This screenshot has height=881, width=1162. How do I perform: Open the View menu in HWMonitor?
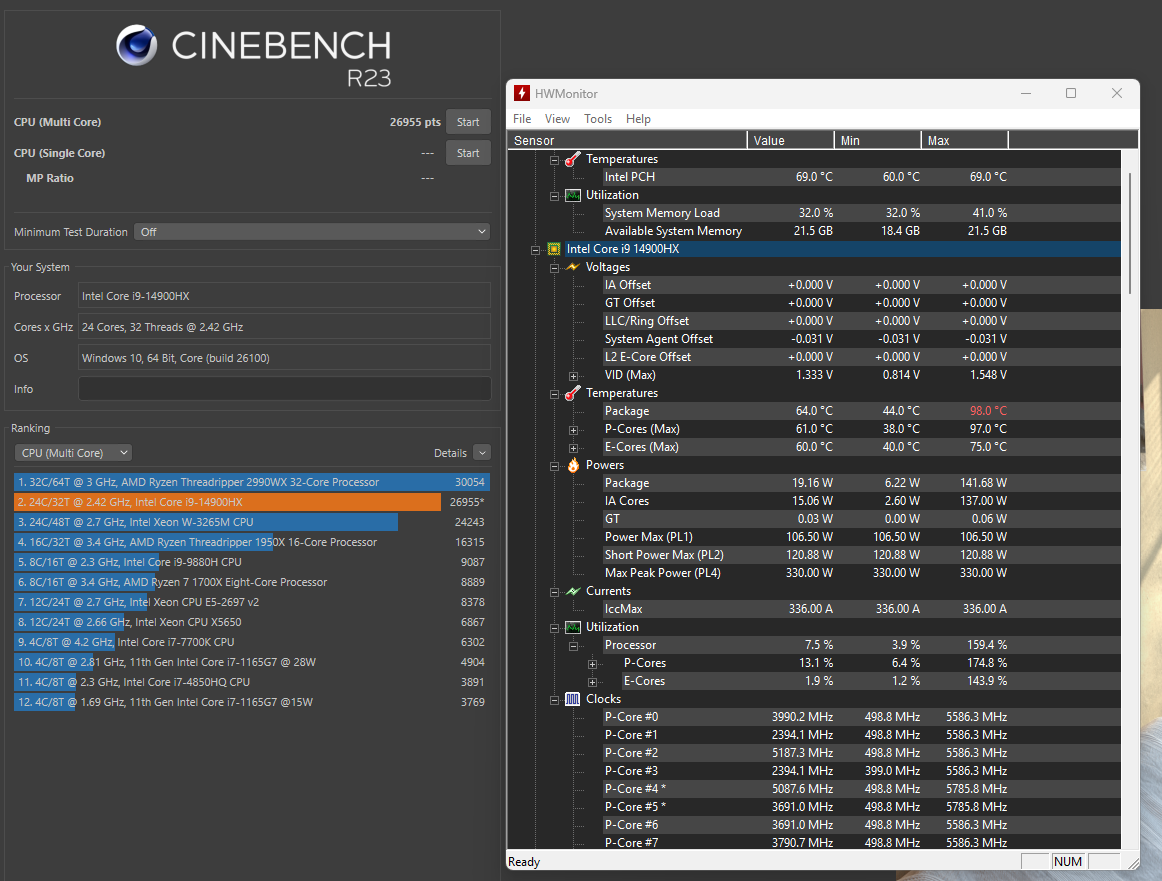pyautogui.click(x=558, y=119)
